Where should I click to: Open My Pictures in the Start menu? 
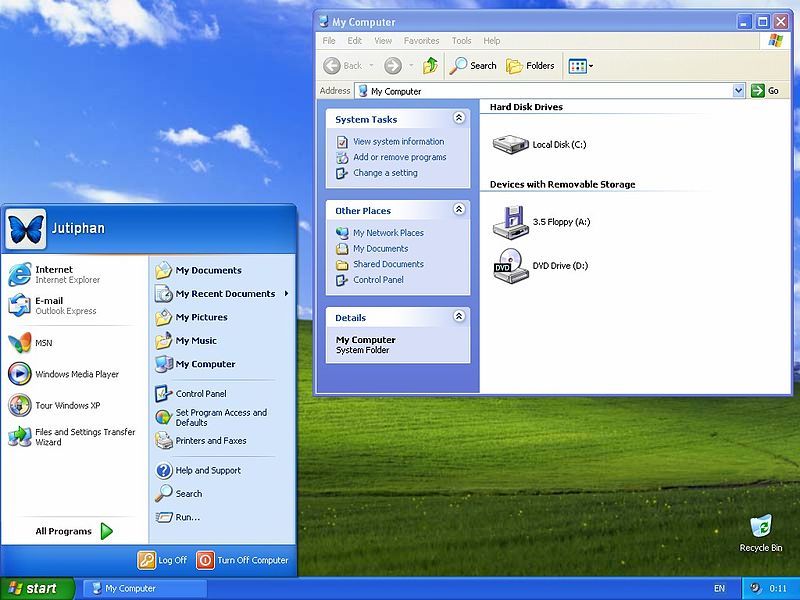point(191,317)
